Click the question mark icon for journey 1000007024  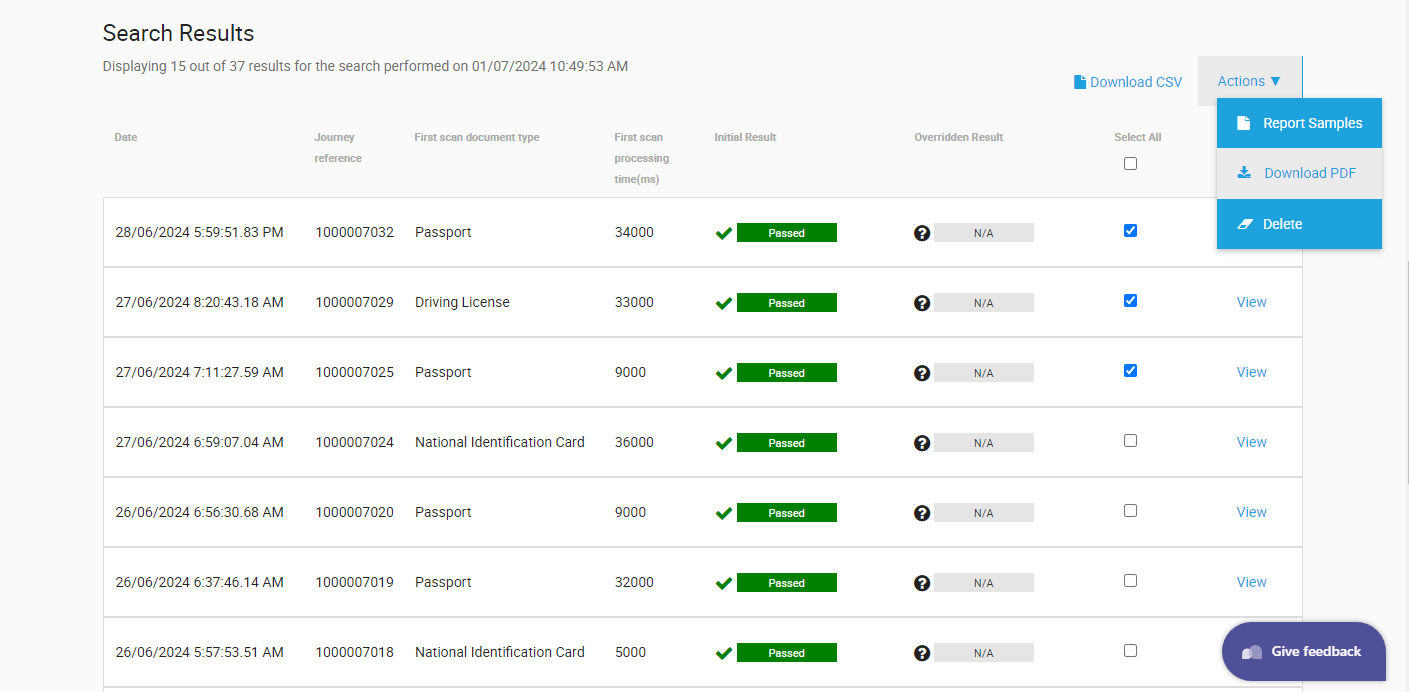922,443
